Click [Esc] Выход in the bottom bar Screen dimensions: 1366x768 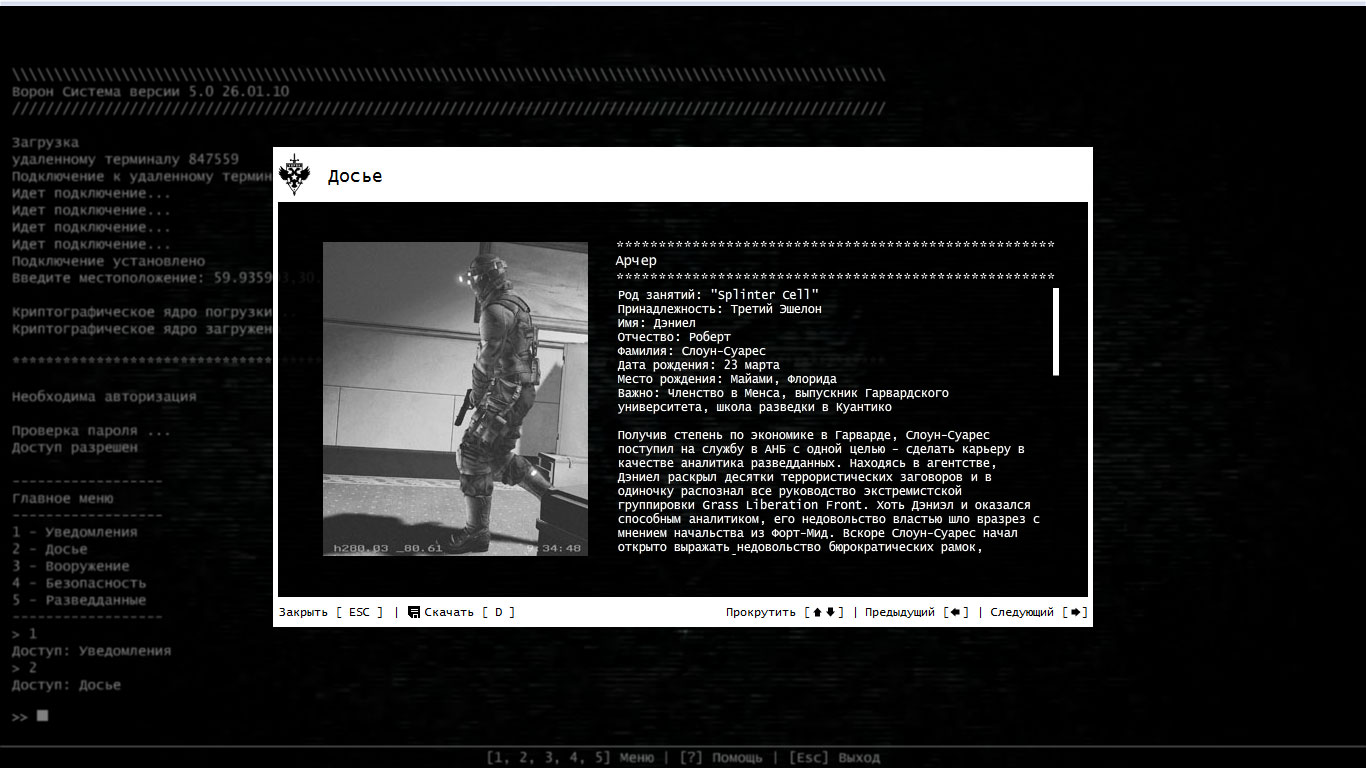[834, 757]
